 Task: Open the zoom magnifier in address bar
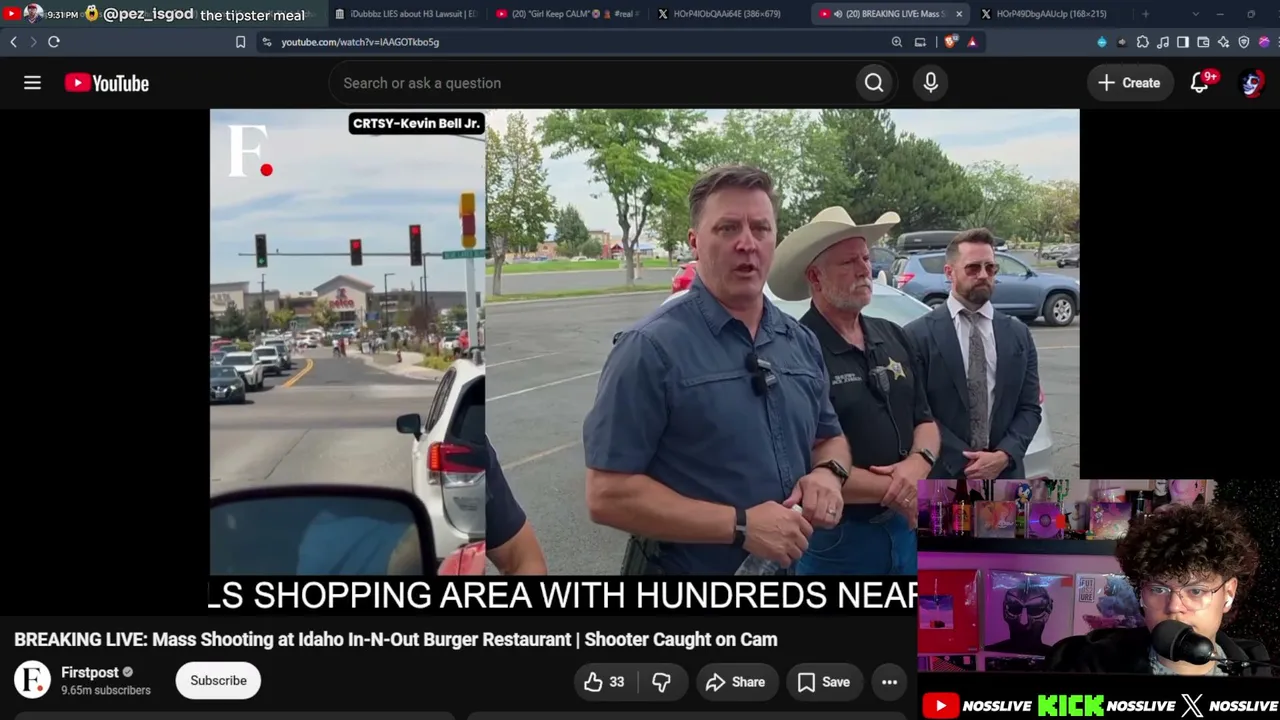(x=897, y=42)
